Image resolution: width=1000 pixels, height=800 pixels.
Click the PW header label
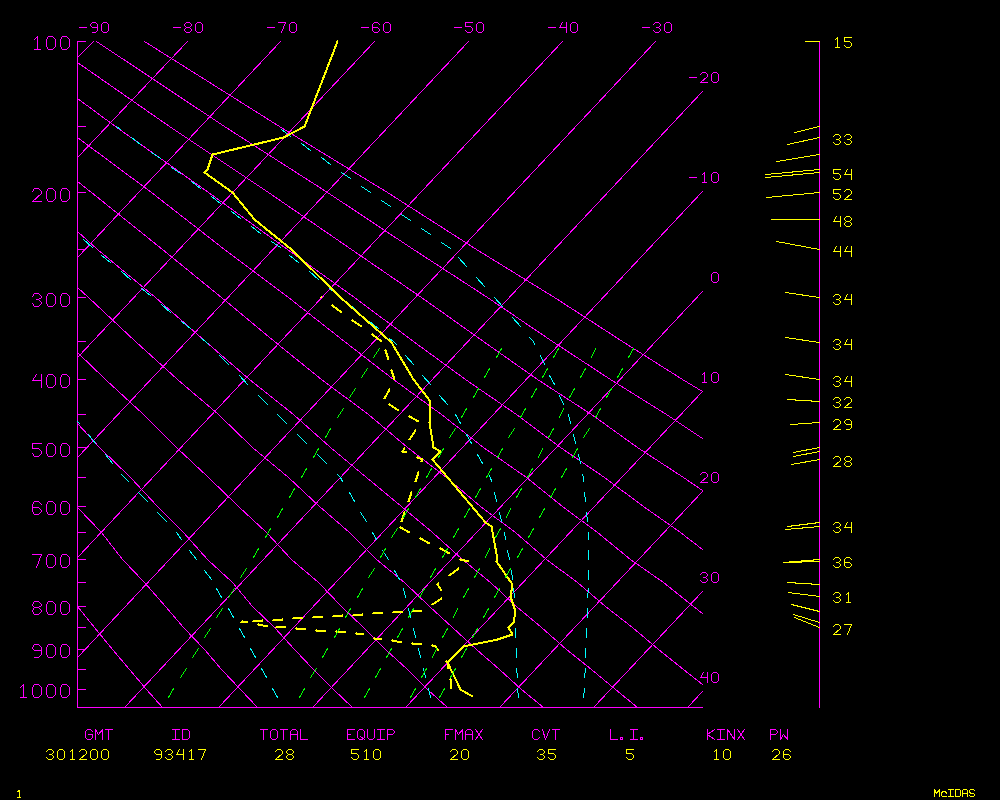[x=778, y=735]
